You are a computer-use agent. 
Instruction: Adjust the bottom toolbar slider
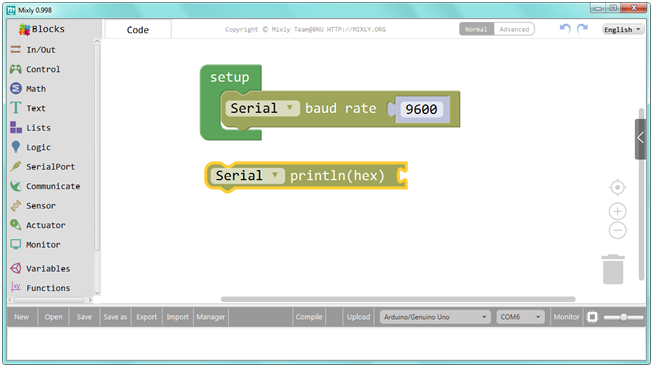(x=623, y=317)
